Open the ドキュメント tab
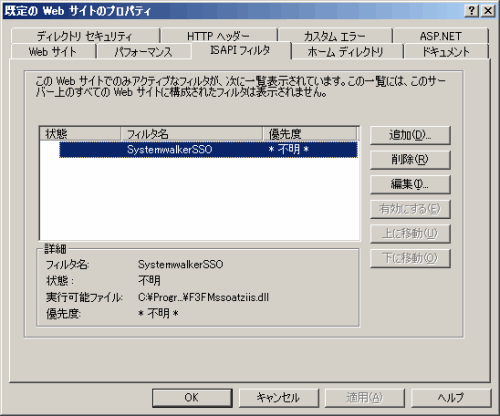500x416 pixels. coord(446,52)
